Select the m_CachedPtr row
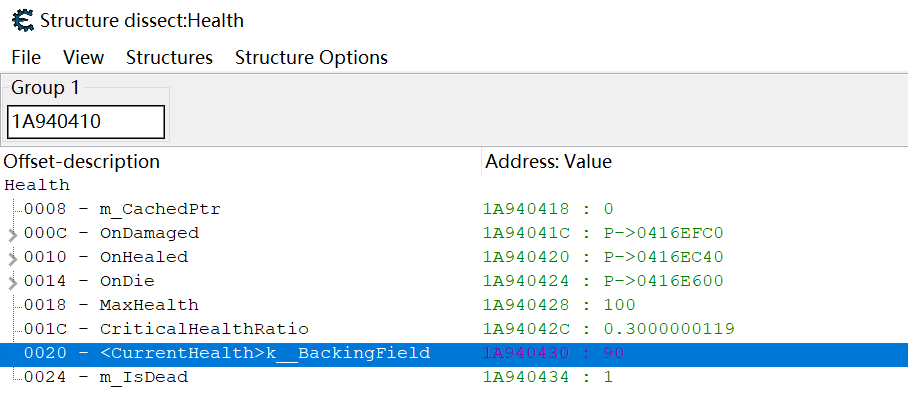 point(160,209)
